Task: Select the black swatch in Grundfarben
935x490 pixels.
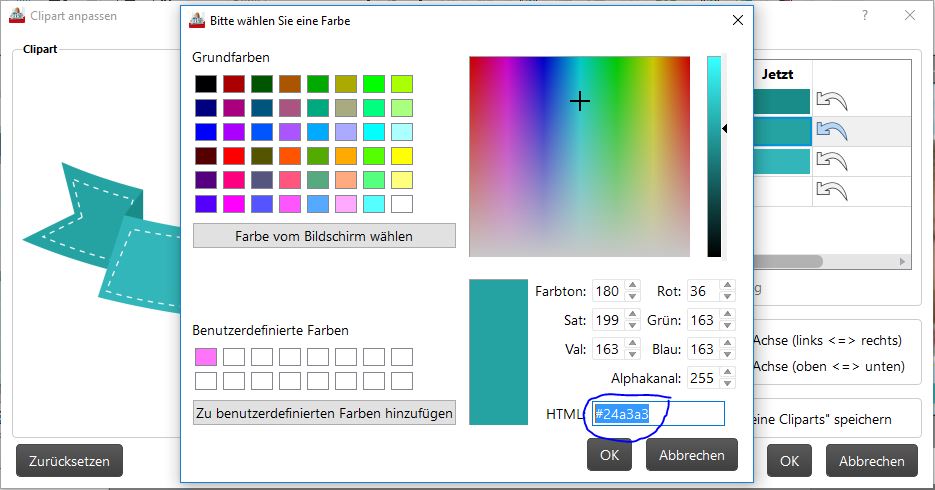Action: pos(206,84)
